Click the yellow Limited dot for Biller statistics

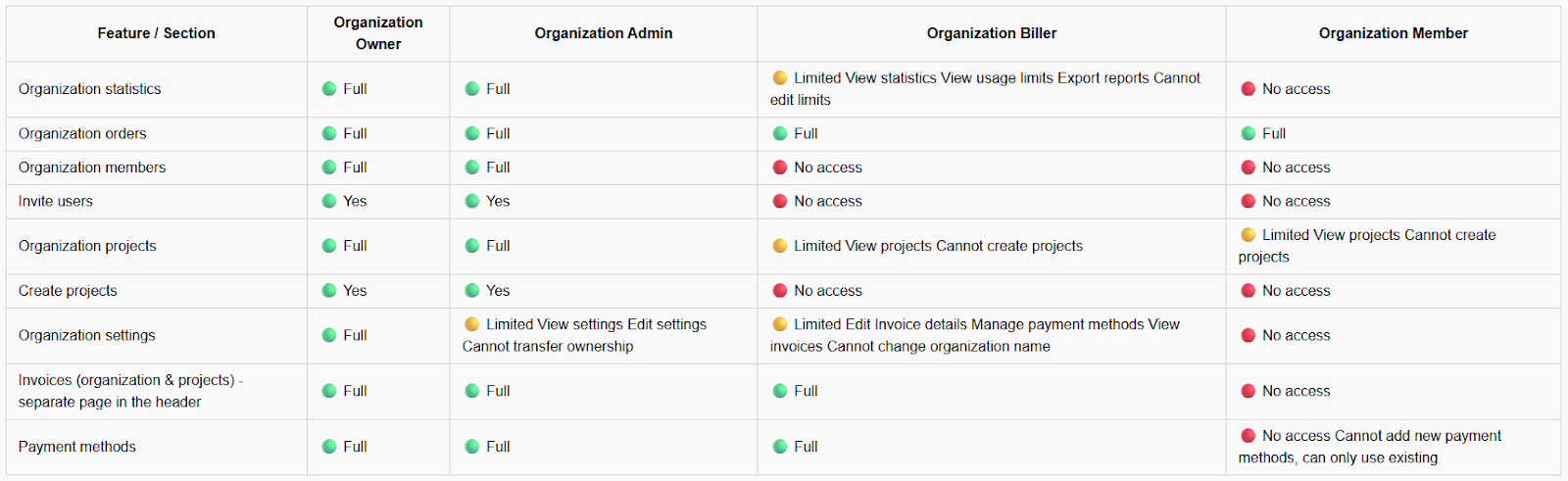(x=780, y=78)
